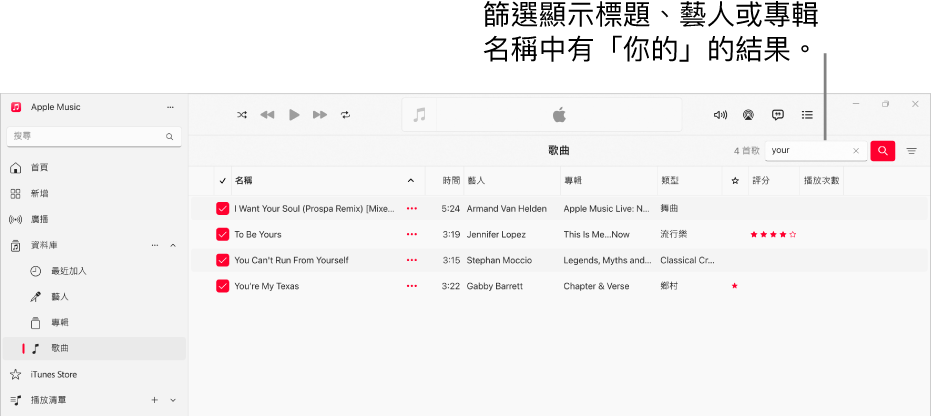
Task: Select the song 'You're My Texas'
Action: (x=267, y=286)
